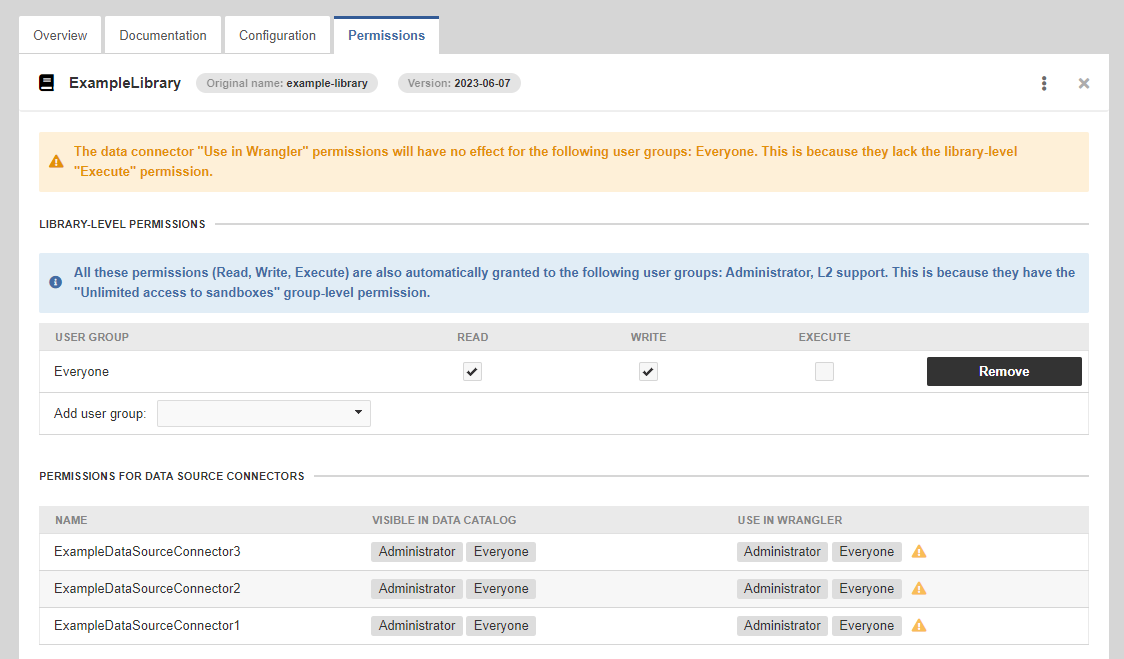Enable Execute permission for Everyone

click(824, 372)
